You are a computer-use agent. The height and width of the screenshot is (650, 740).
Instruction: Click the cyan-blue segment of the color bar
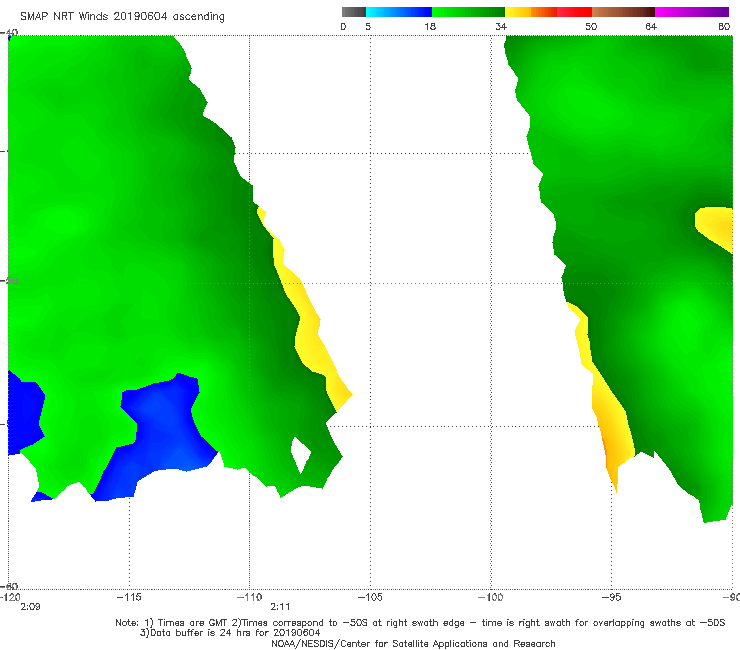[x=399, y=12]
